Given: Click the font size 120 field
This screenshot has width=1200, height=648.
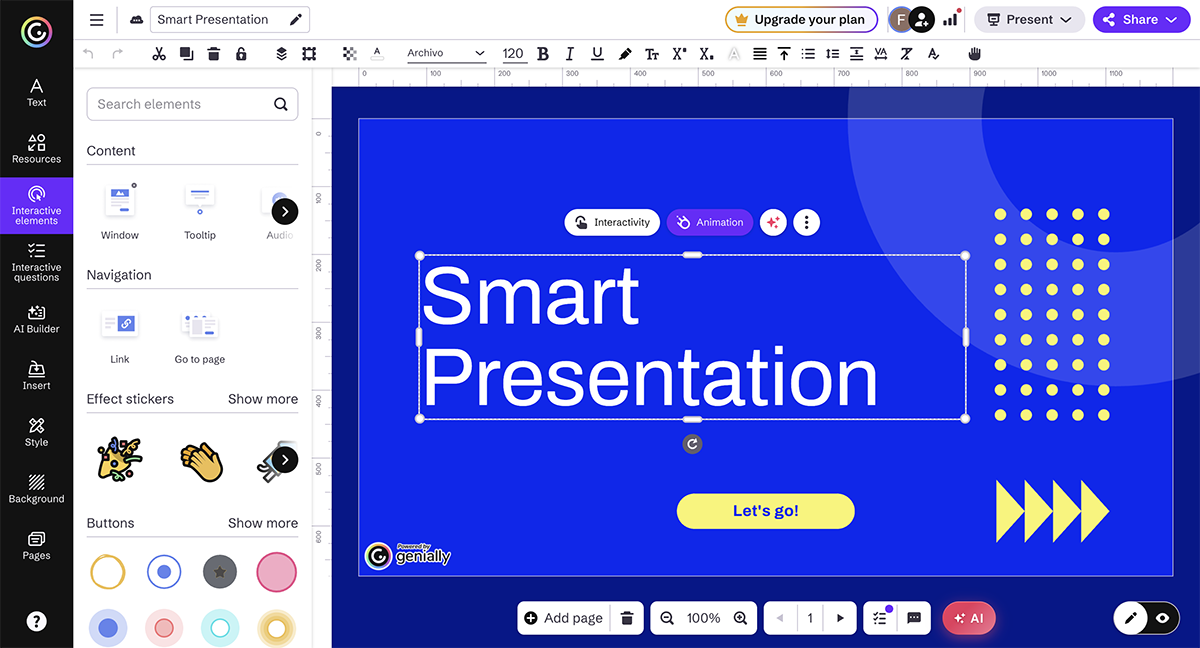Looking at the screenshot, I should 513,54.
